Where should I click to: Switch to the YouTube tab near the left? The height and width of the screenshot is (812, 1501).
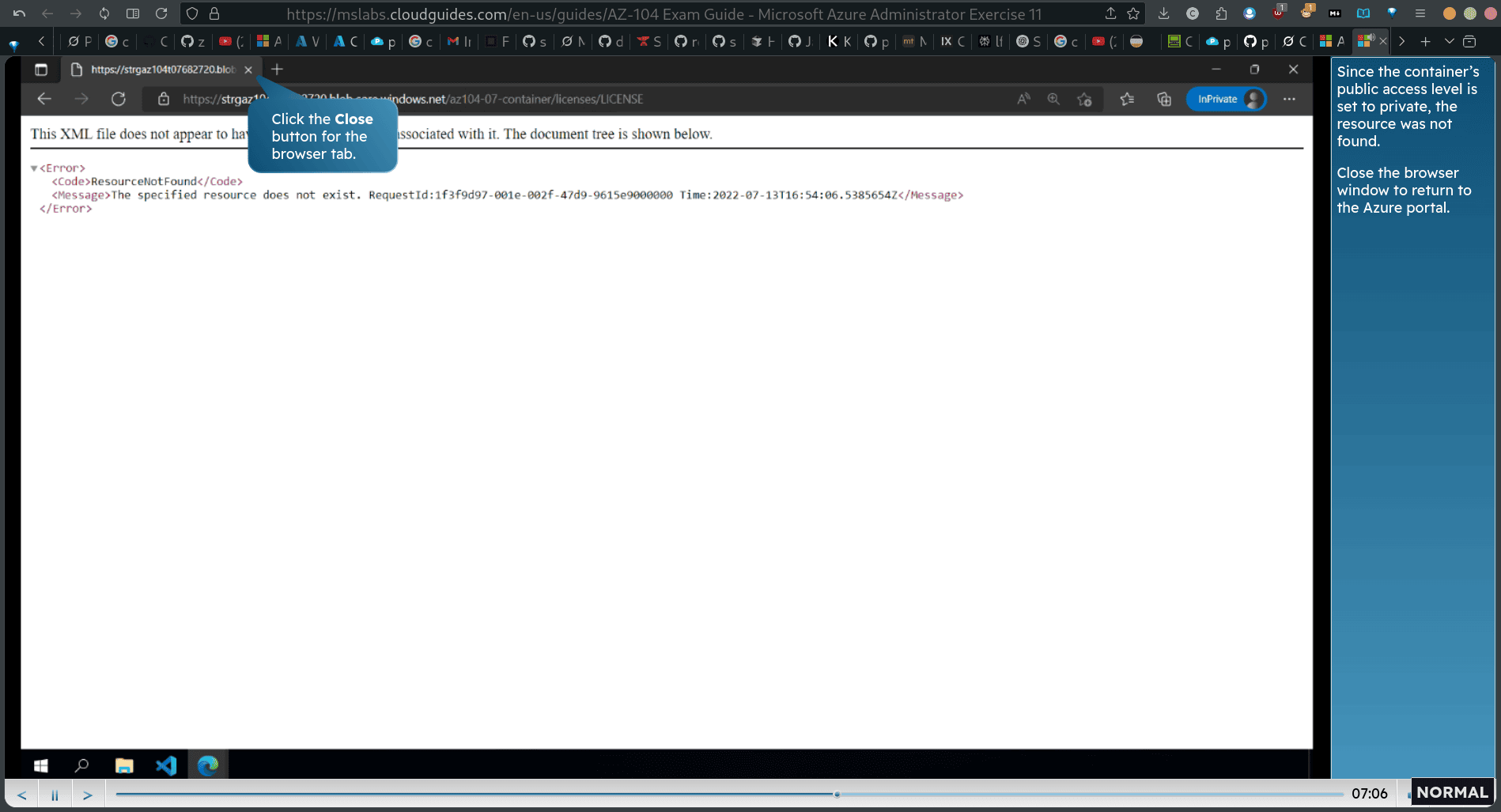(230, 41)
